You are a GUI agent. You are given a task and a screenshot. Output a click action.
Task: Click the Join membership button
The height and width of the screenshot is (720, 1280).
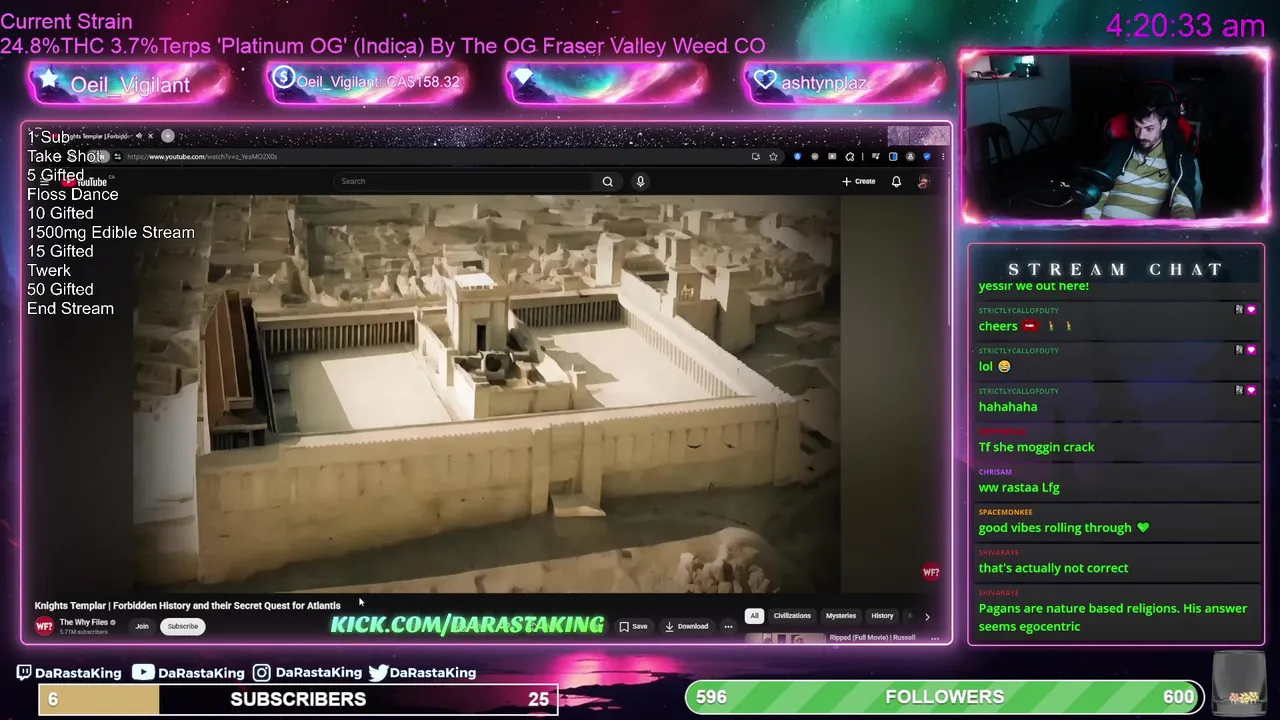(142, 626)
